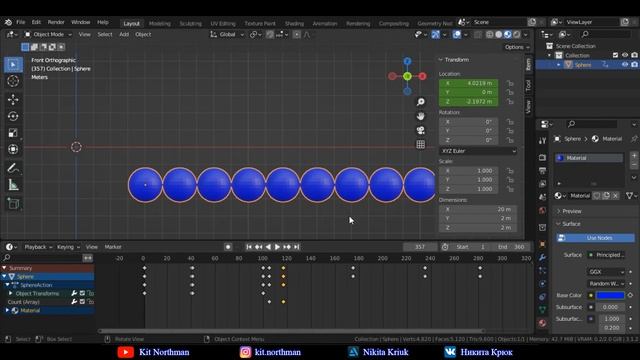640x360 pixels.
Task: Select the Move tool
Action: [13, 100]
